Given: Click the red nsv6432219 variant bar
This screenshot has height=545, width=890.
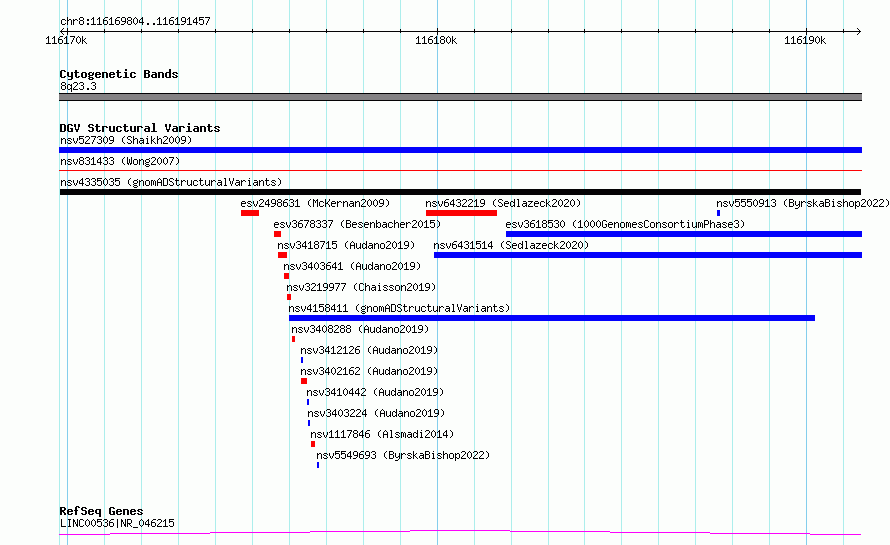Looking at the screenshot, I should 461,213.
